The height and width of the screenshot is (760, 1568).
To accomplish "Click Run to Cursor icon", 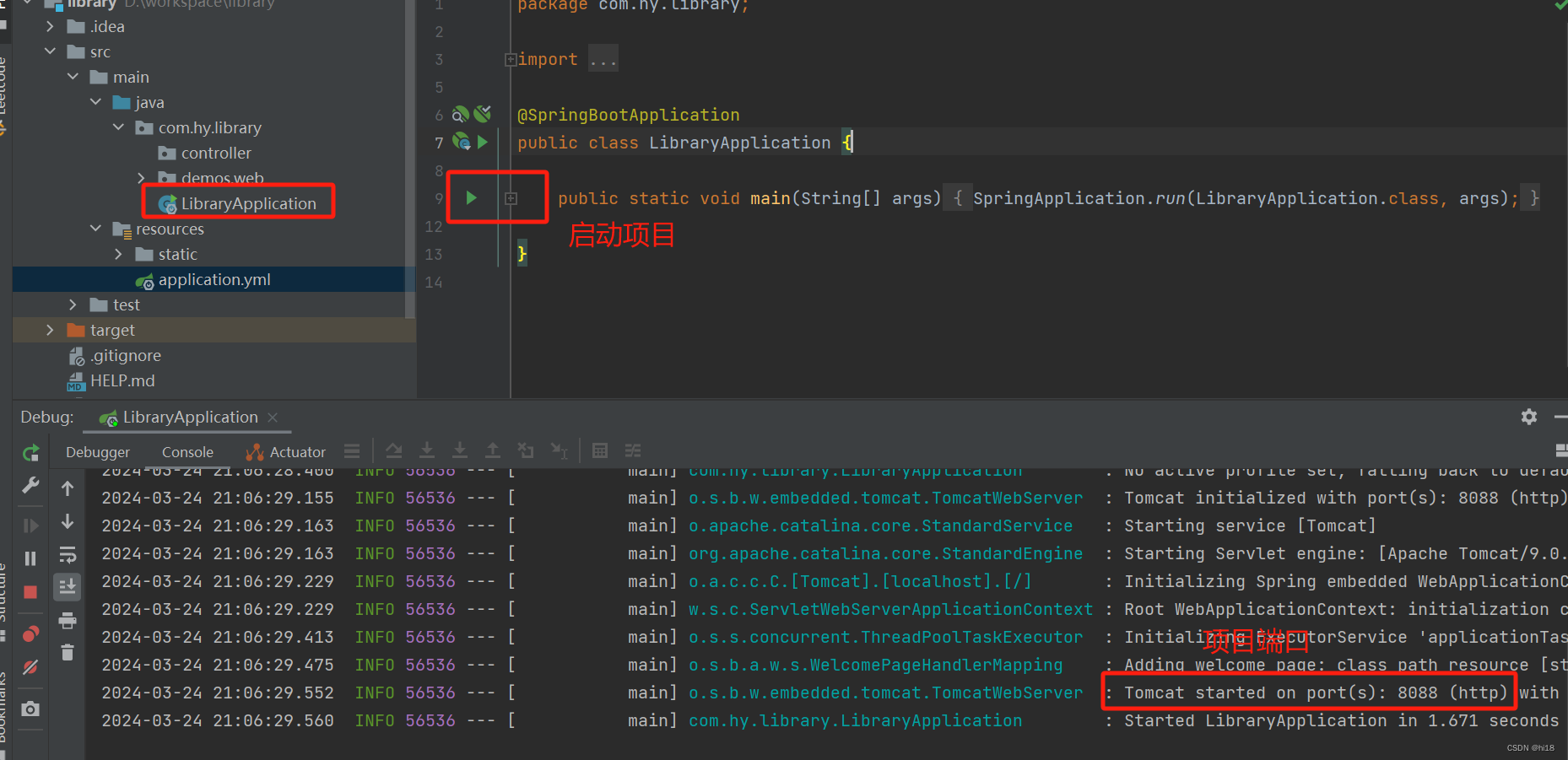I will point(559,451).
